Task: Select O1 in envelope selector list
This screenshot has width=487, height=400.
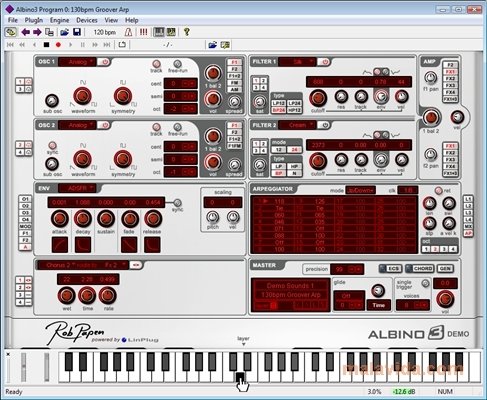Action: point(25,199)
